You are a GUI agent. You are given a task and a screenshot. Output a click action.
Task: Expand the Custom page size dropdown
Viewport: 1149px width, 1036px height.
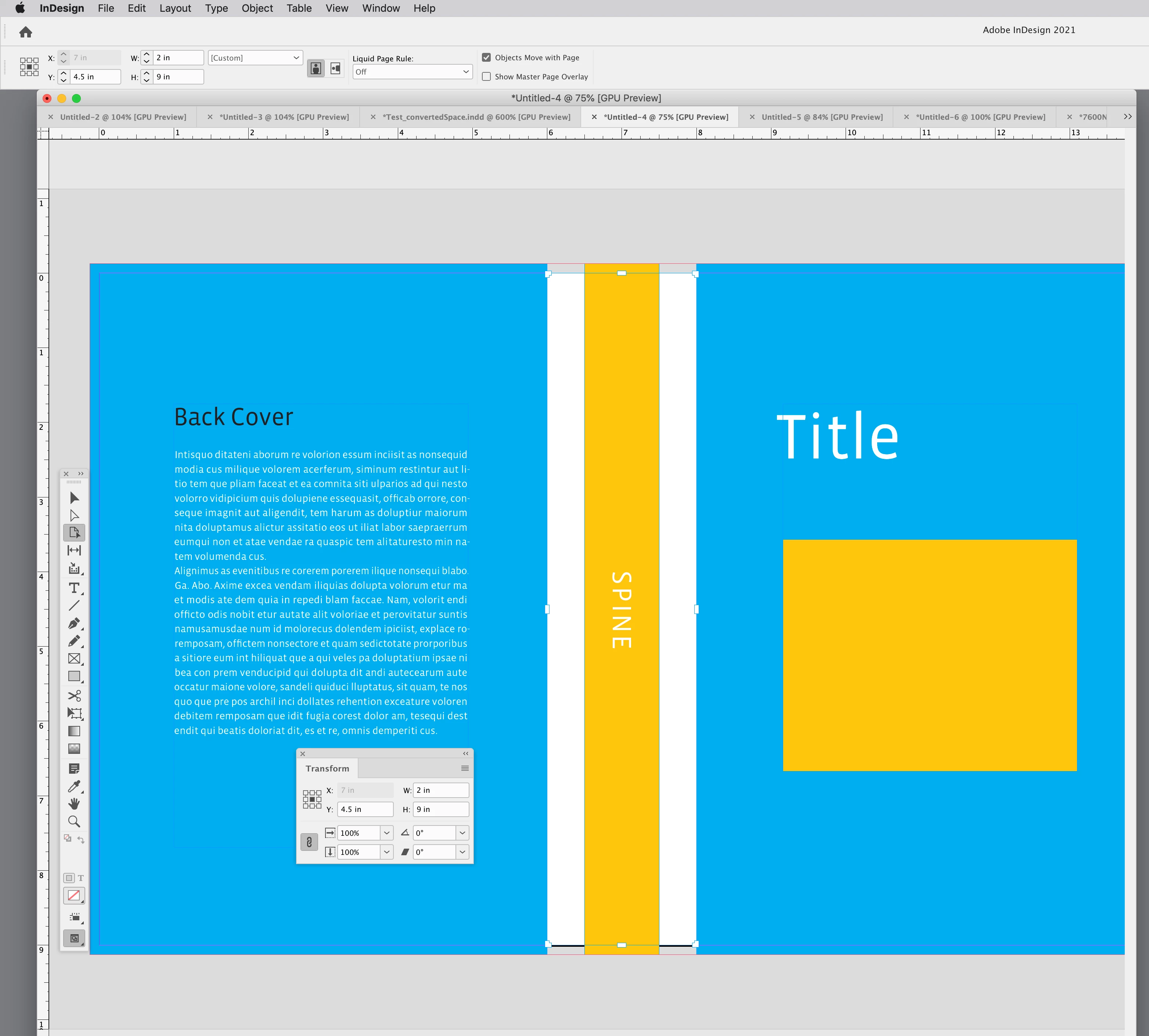point(255,57)
